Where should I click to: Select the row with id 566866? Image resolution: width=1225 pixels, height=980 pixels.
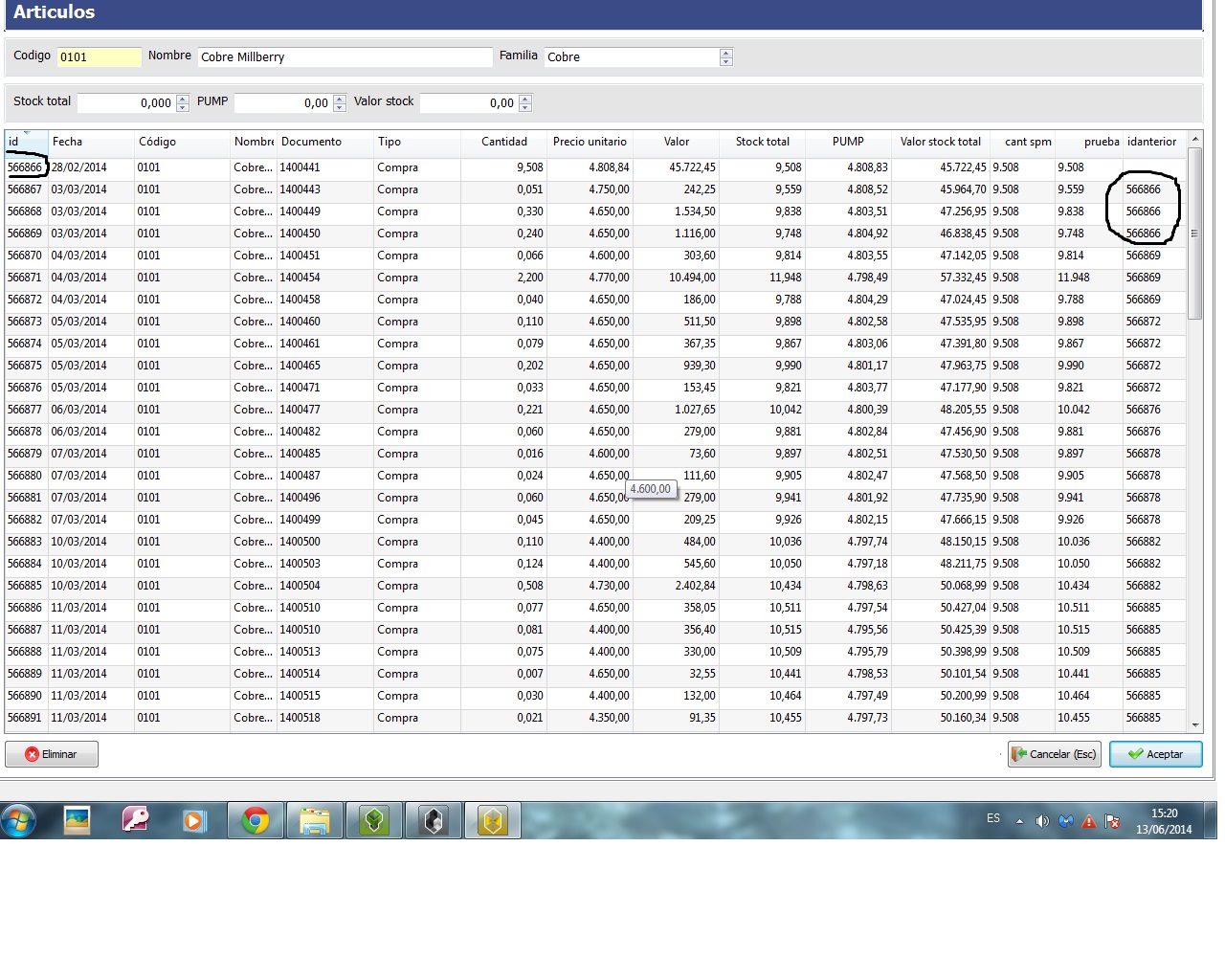pos(595,167)
